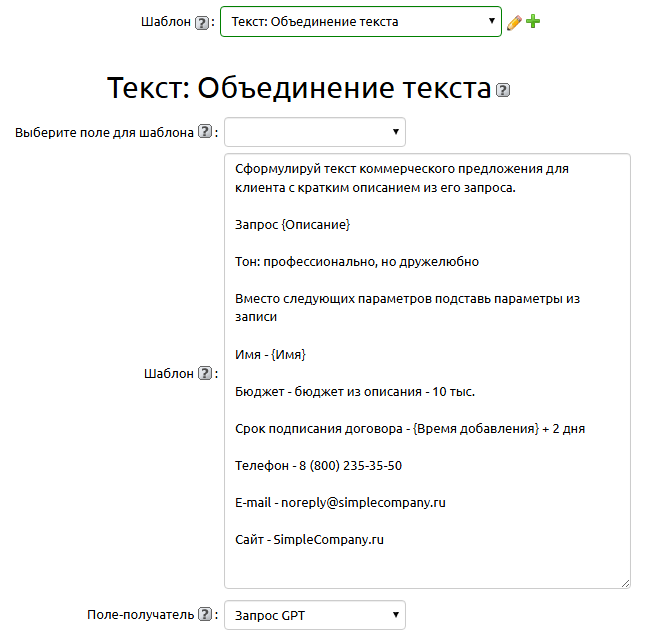Click the line Вместо следующих параметров подставь

[x=407, y=299]
